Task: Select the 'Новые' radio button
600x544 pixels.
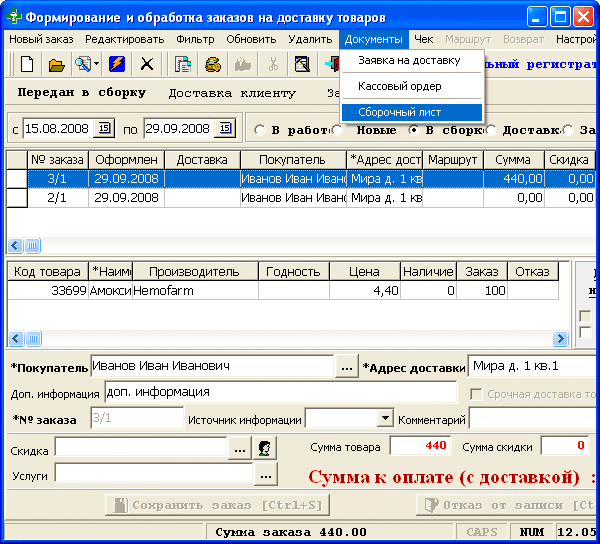Action: 338,129
